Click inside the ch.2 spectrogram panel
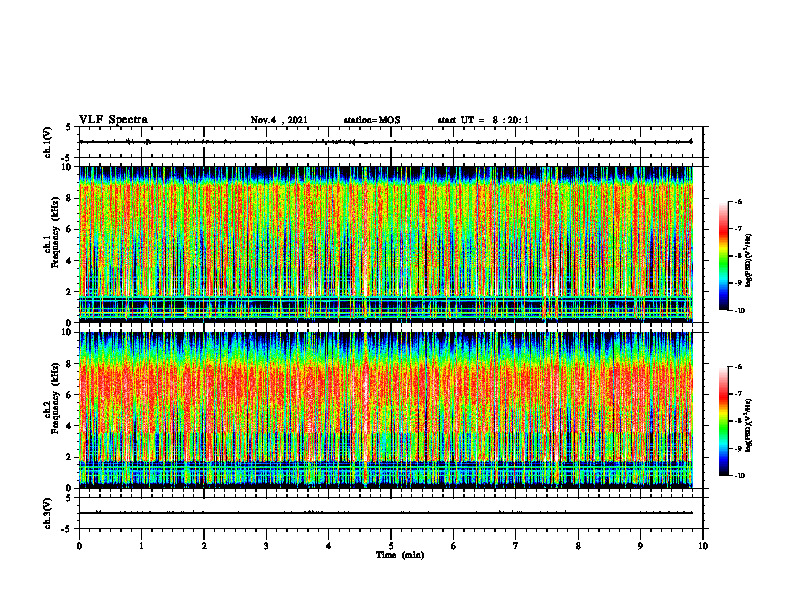 (386, 410)
